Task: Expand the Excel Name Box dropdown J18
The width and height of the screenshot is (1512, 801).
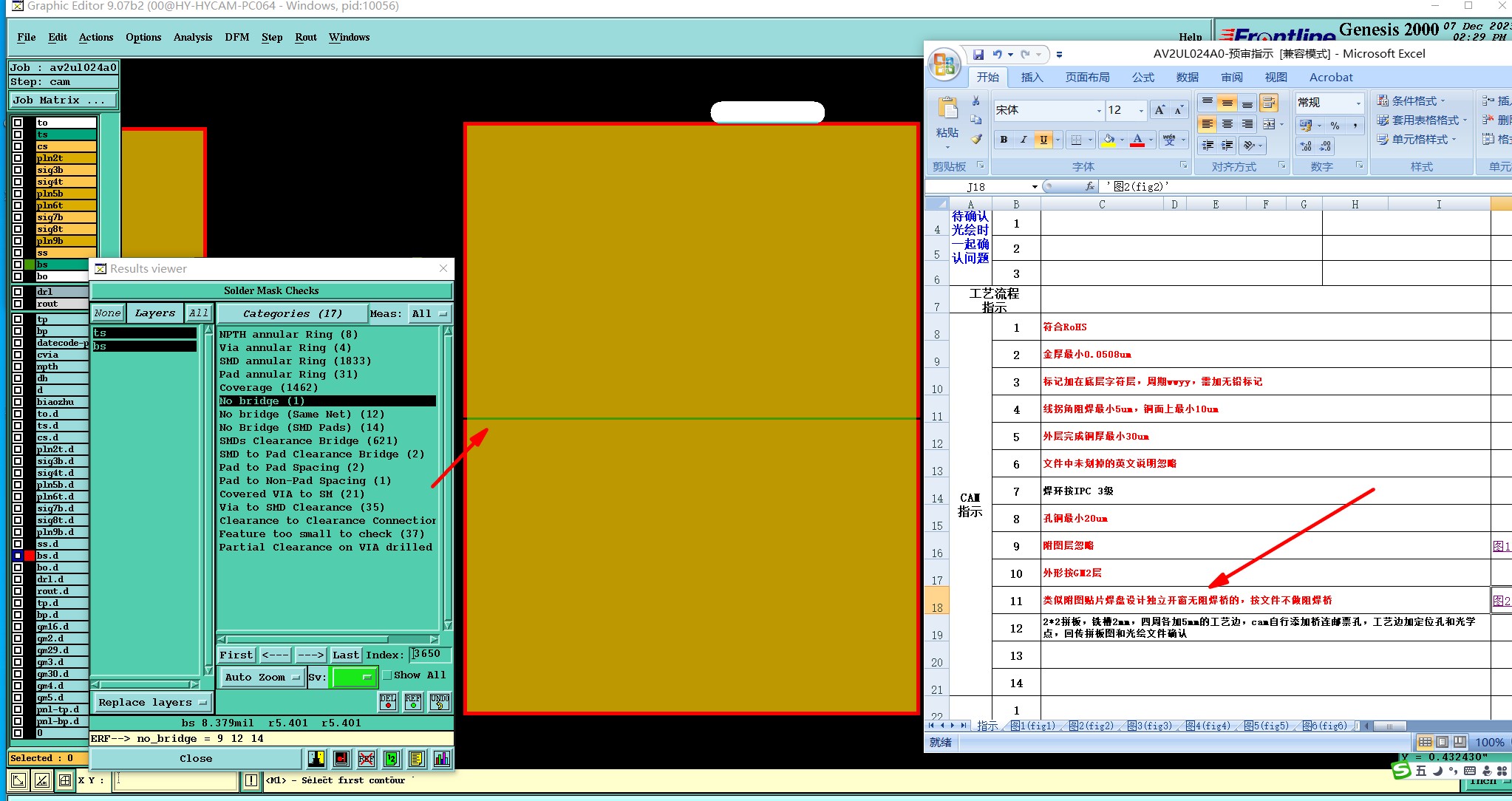Action: (x=1035, y=187)
